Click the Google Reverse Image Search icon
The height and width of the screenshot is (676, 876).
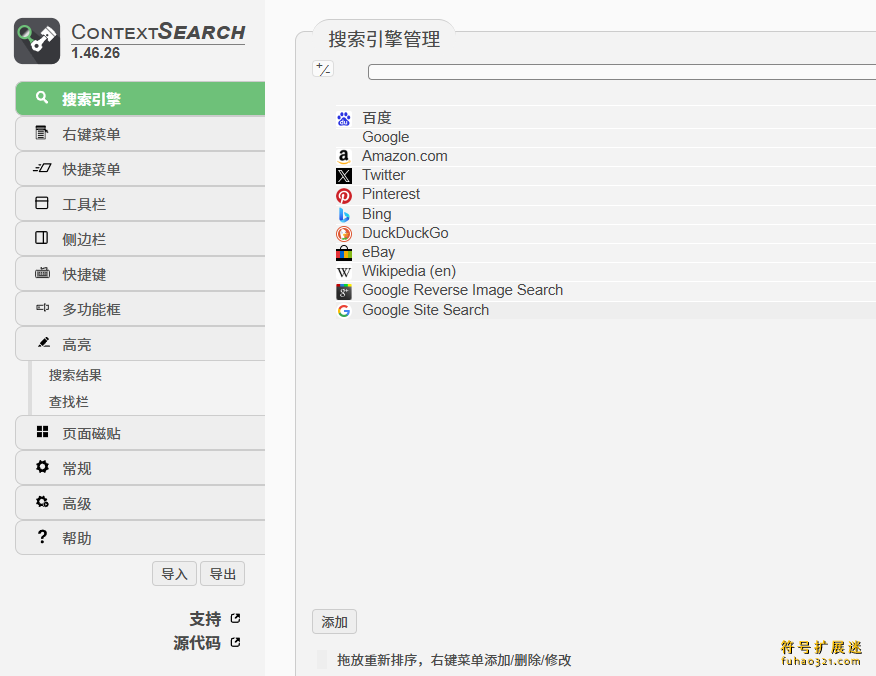[344, 292]
